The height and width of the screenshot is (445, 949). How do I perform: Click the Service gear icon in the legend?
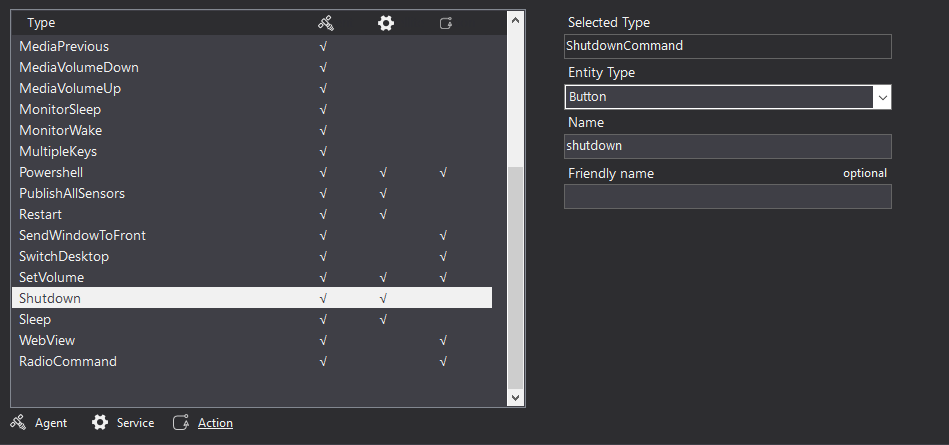pyautogui.click(x=100, y=423)
